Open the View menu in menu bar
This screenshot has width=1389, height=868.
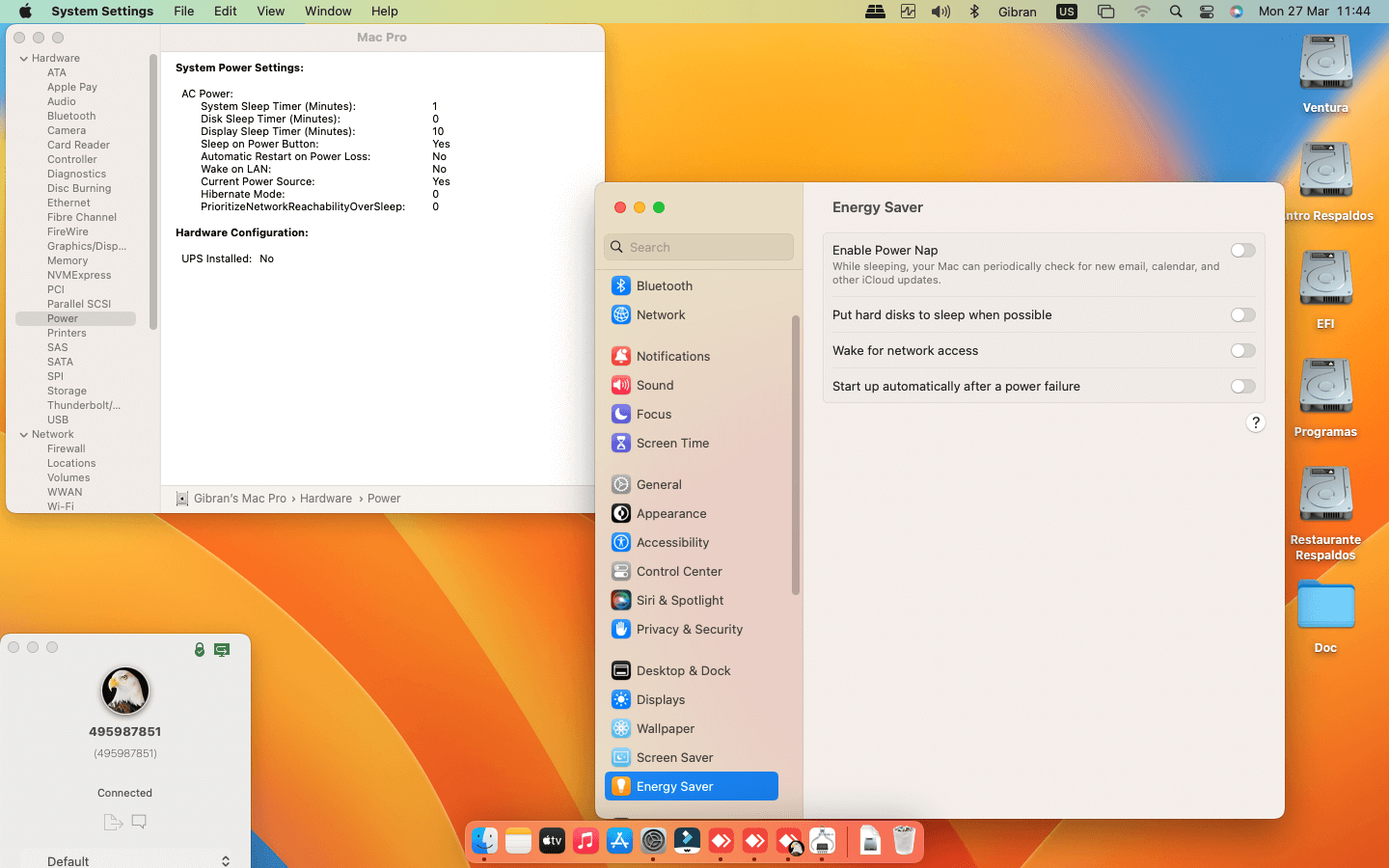pyautogui.click(x=270, y=12)
